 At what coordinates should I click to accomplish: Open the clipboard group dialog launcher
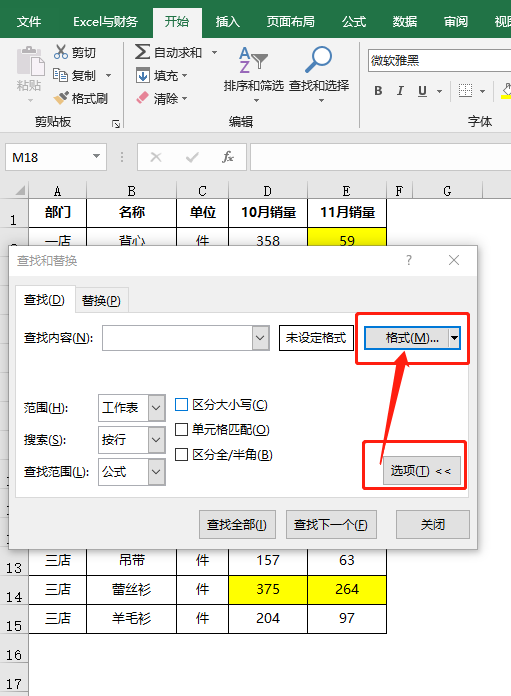coord(116,124)
